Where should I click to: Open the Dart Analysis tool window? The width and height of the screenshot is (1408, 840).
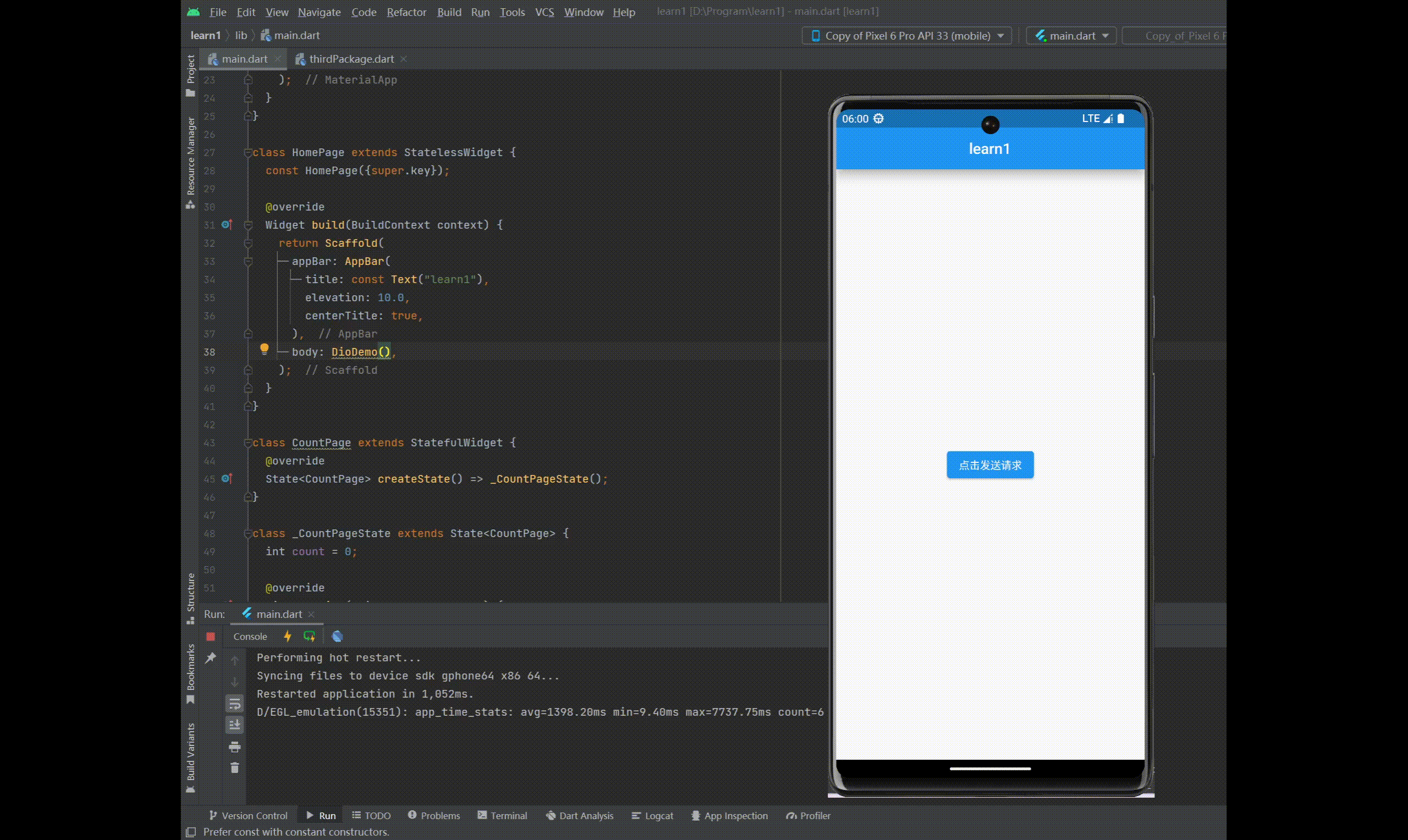pyautogui.click(x=580, y=816)
